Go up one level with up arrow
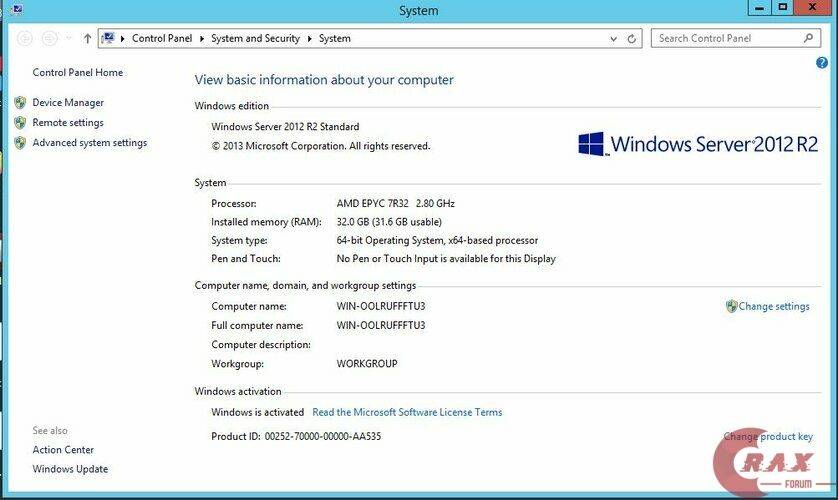Screen dimensions: 838x500 [87, 38]
